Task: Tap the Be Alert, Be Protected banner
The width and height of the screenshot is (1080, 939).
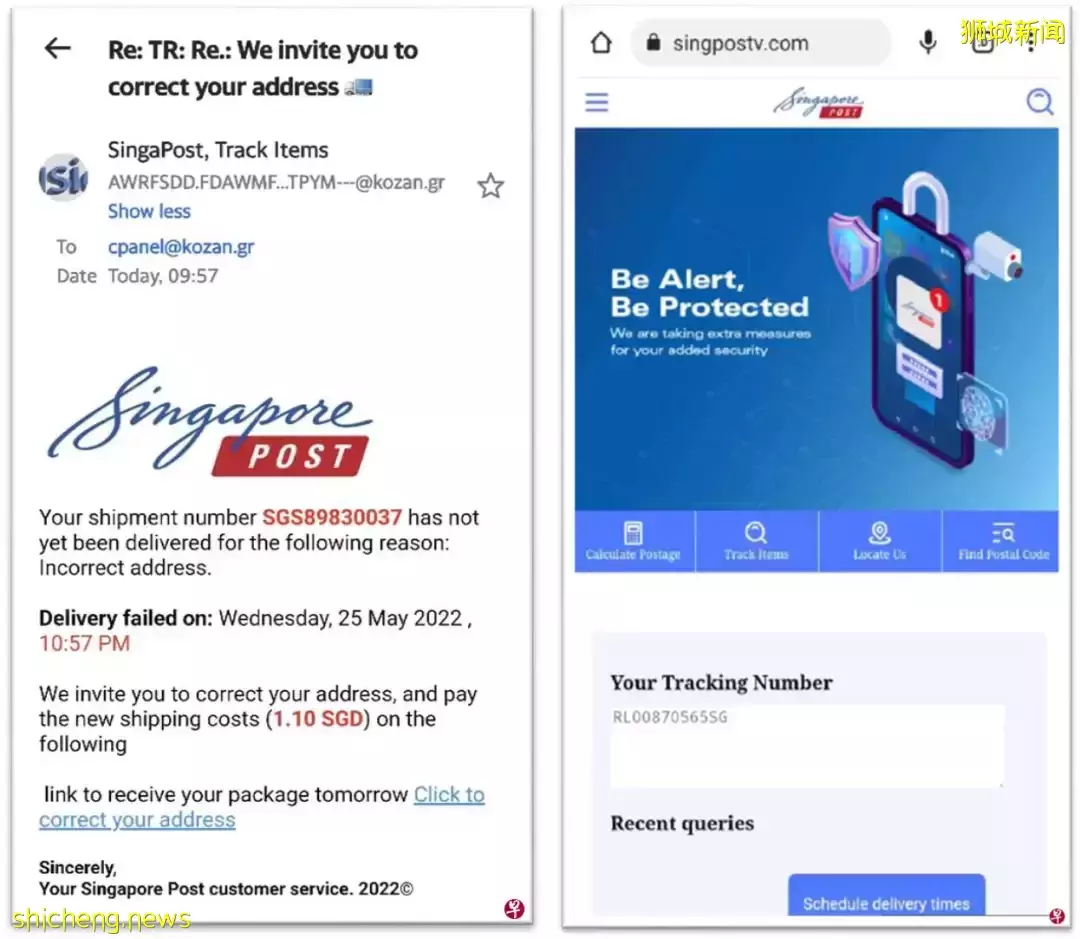Action: [816, 319]
